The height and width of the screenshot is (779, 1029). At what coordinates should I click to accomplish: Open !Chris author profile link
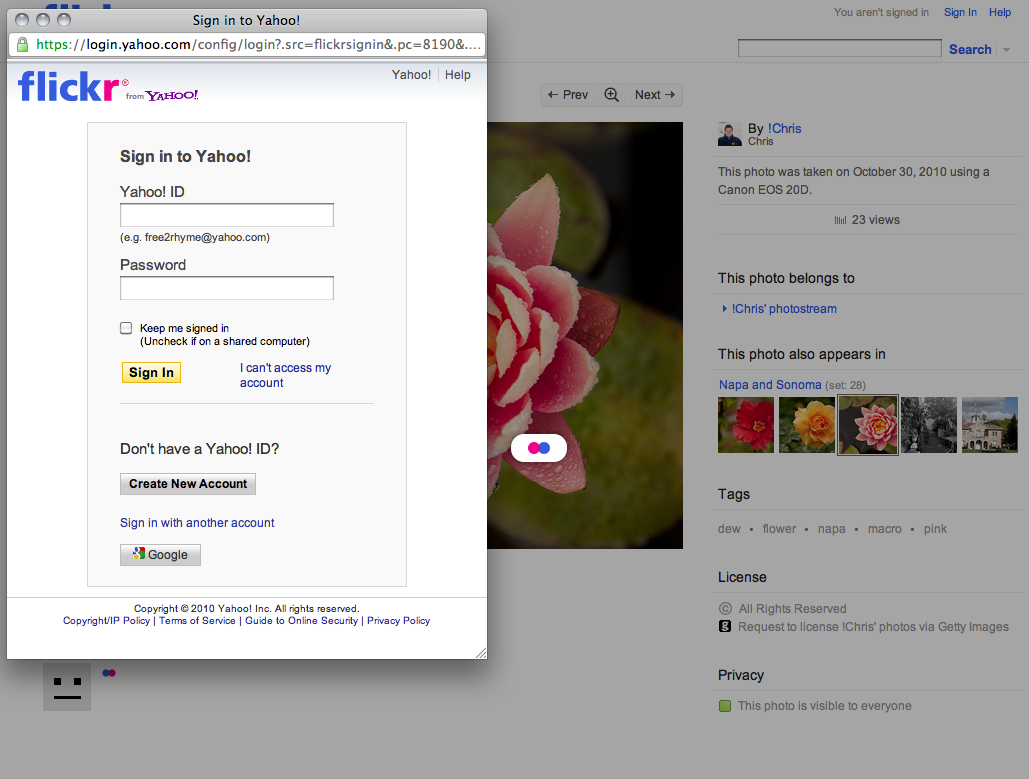(784, 129)
